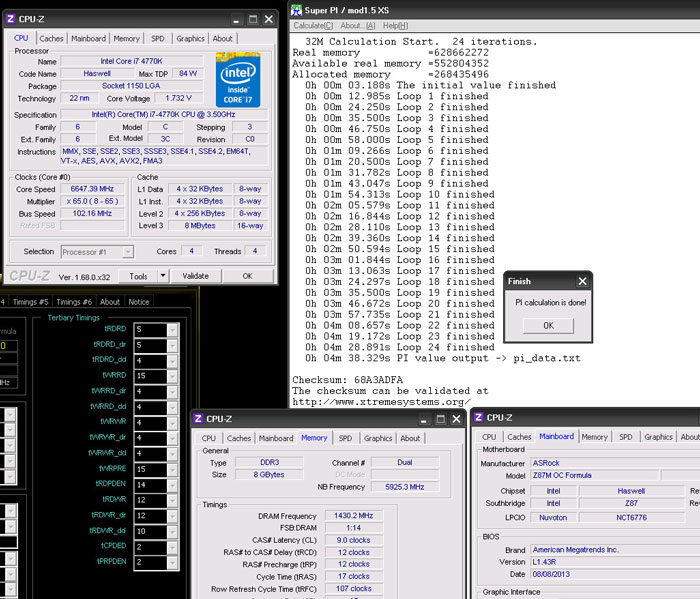700x599 pixels.
Task: Click the Super PI title bar icon
Action: point(297,10)
